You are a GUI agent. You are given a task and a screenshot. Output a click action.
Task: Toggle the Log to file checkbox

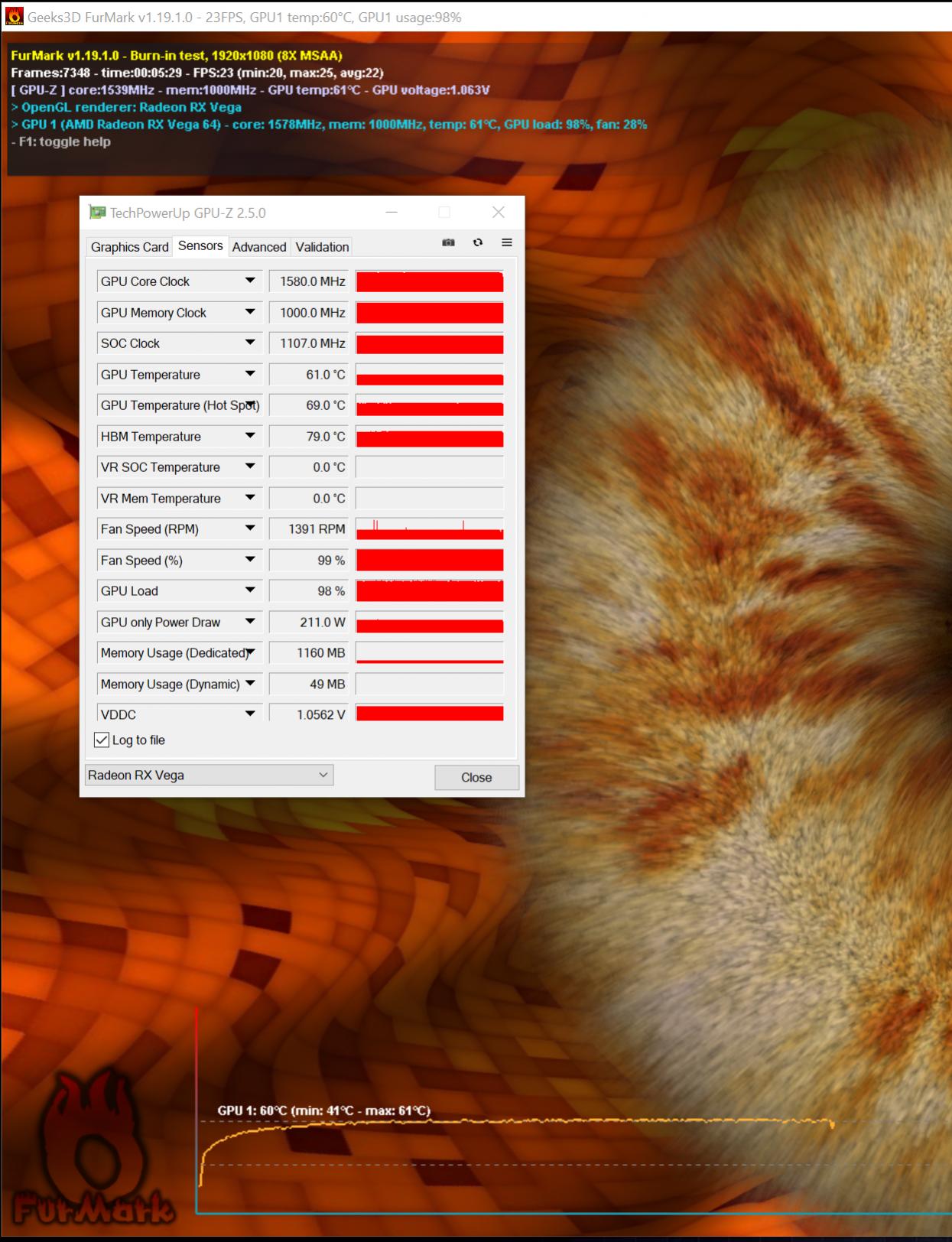[102, 740]
